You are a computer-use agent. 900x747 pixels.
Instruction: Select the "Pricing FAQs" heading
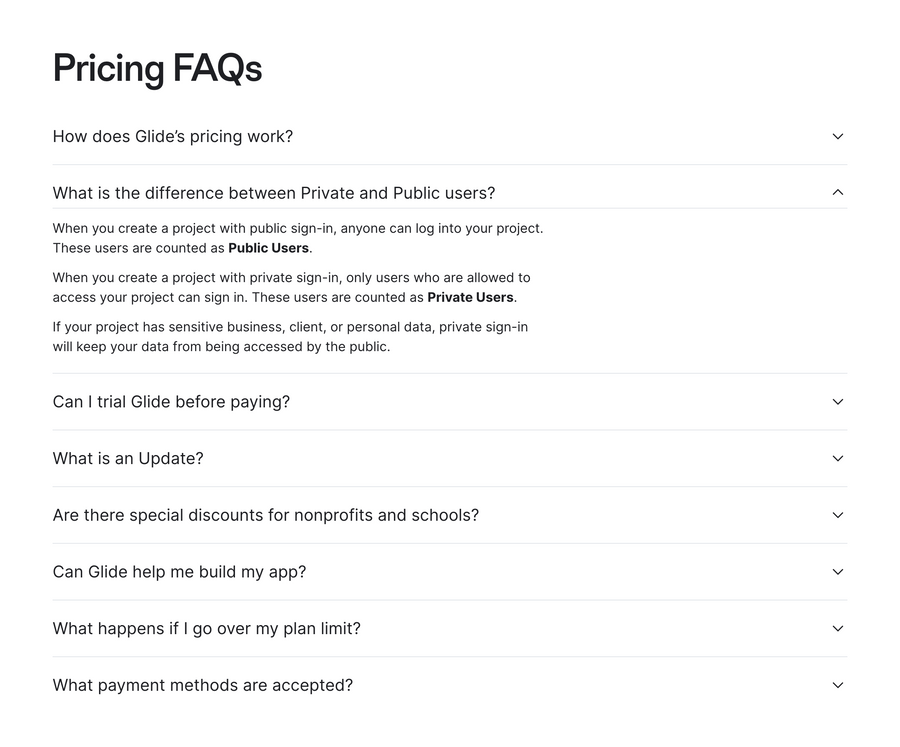[x=157, y=68]
